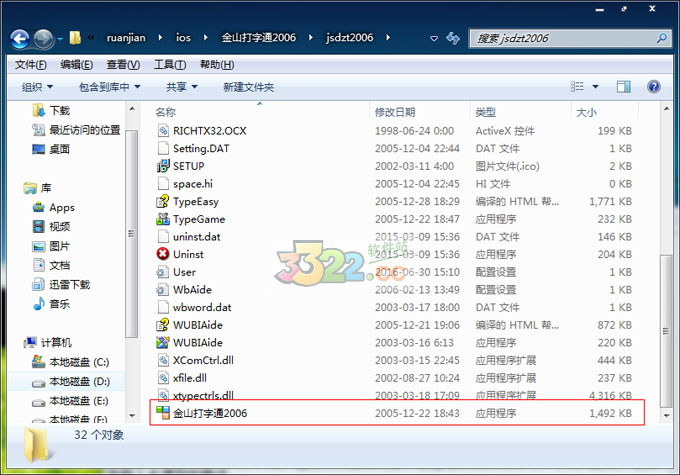Click the Back navigation arrow
The width and height of the screenshot is (680, 475).
pyautogui.click(x=20, y=39)
